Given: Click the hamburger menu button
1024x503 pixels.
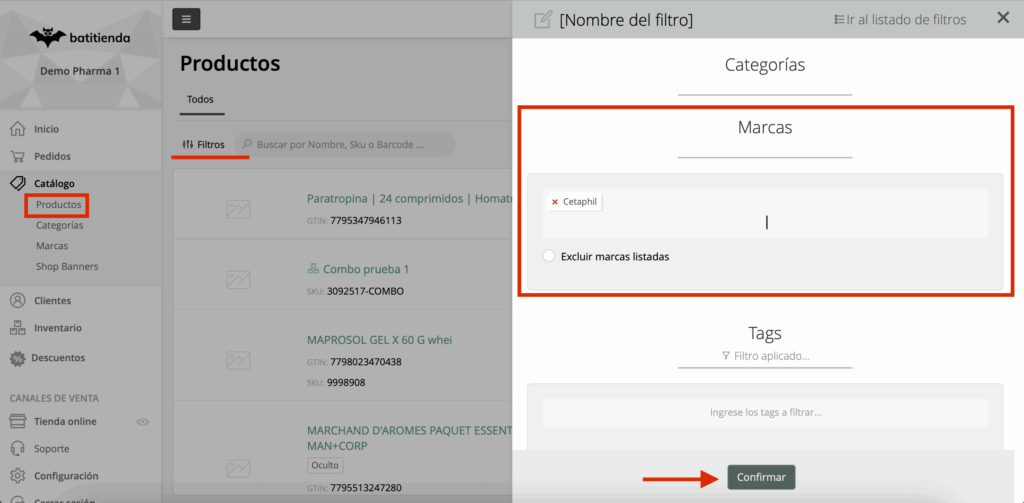Looking at the screenshot, I should click(186, 19).
